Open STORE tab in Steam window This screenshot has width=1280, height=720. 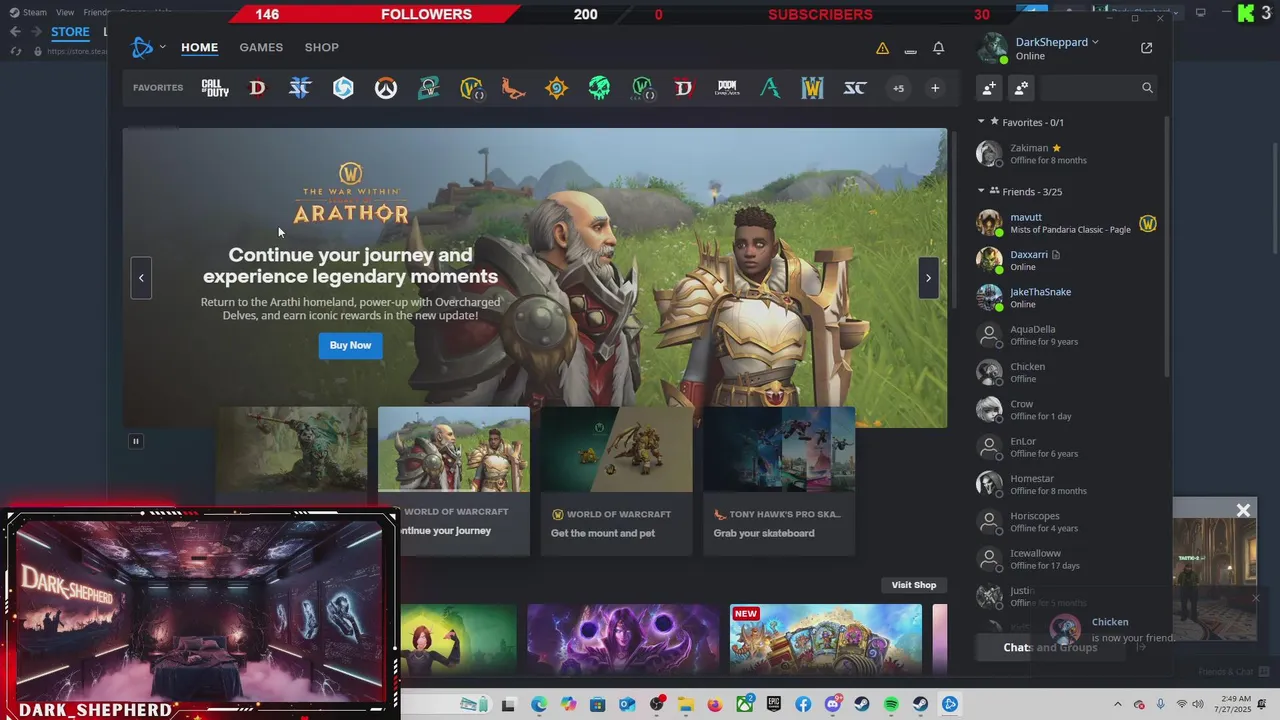(x=70, y=32)
